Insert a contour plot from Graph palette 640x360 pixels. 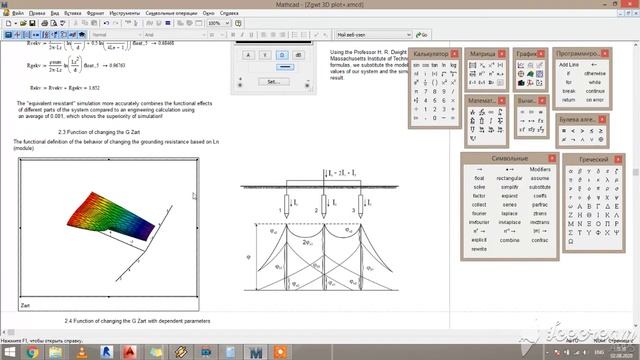[540, 74]
